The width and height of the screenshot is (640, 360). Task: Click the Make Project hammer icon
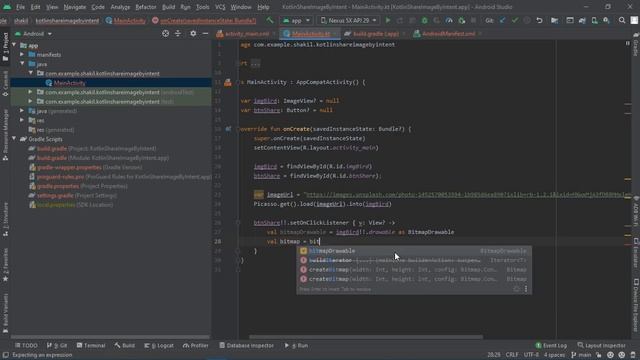click(270, 20)
